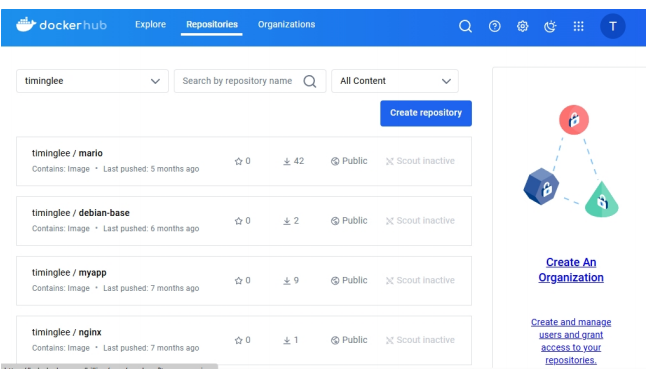Viewport: 651px width, 369px height.
Task: Click the Public globe icon for mario
Action: [335, 161]
